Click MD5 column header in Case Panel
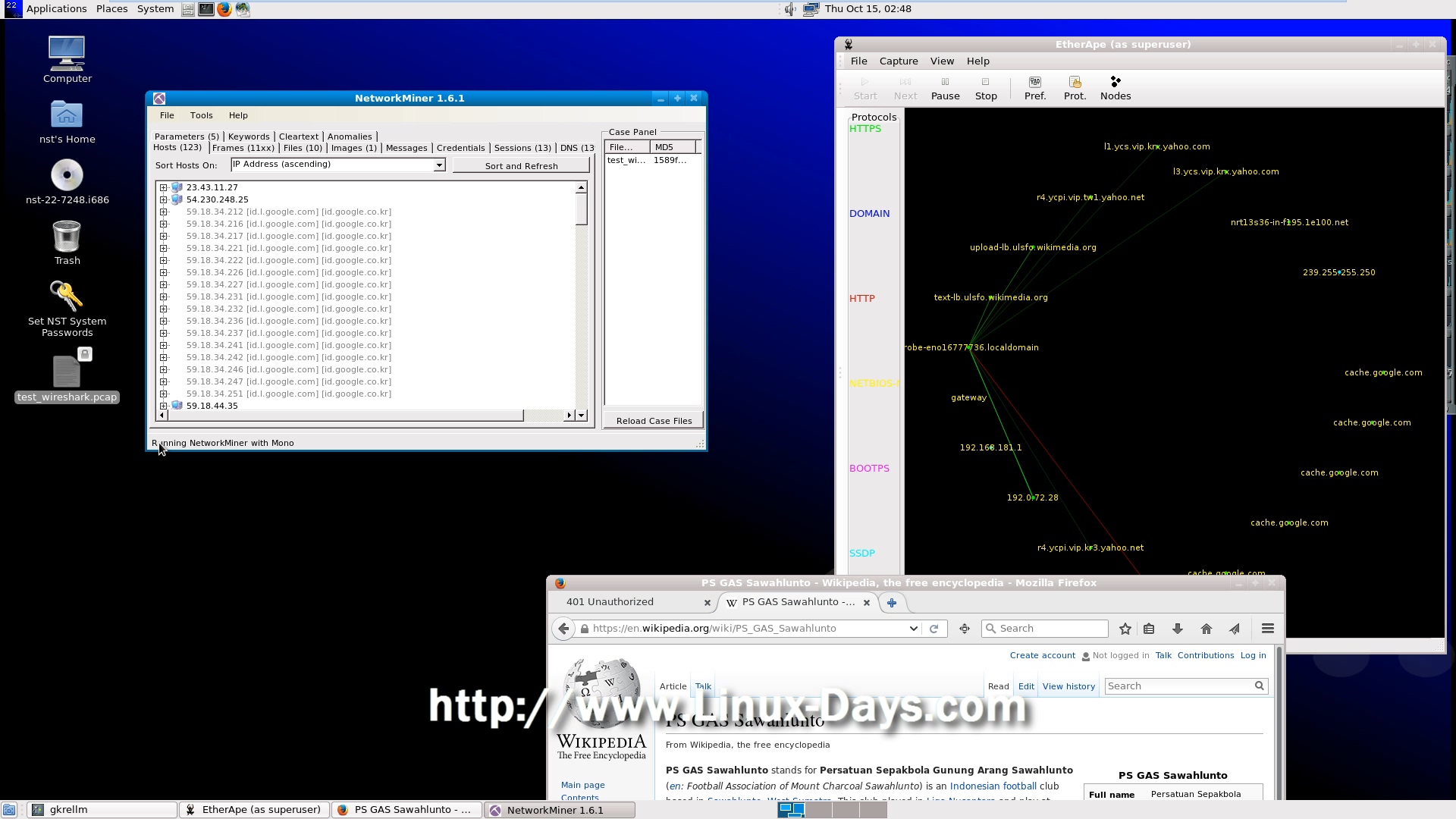The width and height of the screenshot is (1456, 819). [x=673, y=147]
